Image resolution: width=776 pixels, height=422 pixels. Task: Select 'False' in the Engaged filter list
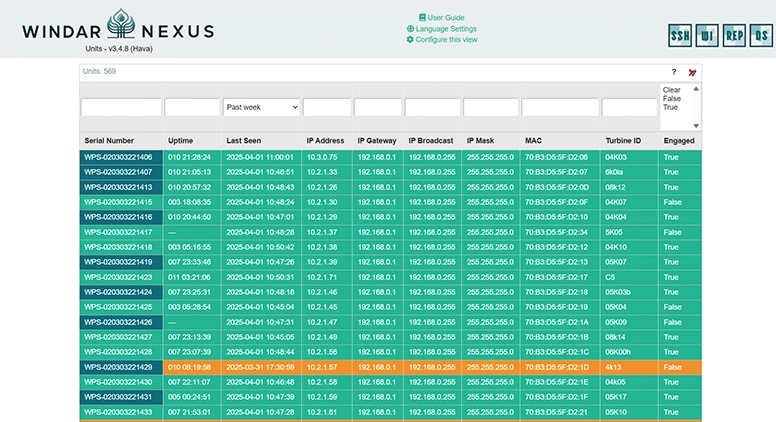pos(672,98)
